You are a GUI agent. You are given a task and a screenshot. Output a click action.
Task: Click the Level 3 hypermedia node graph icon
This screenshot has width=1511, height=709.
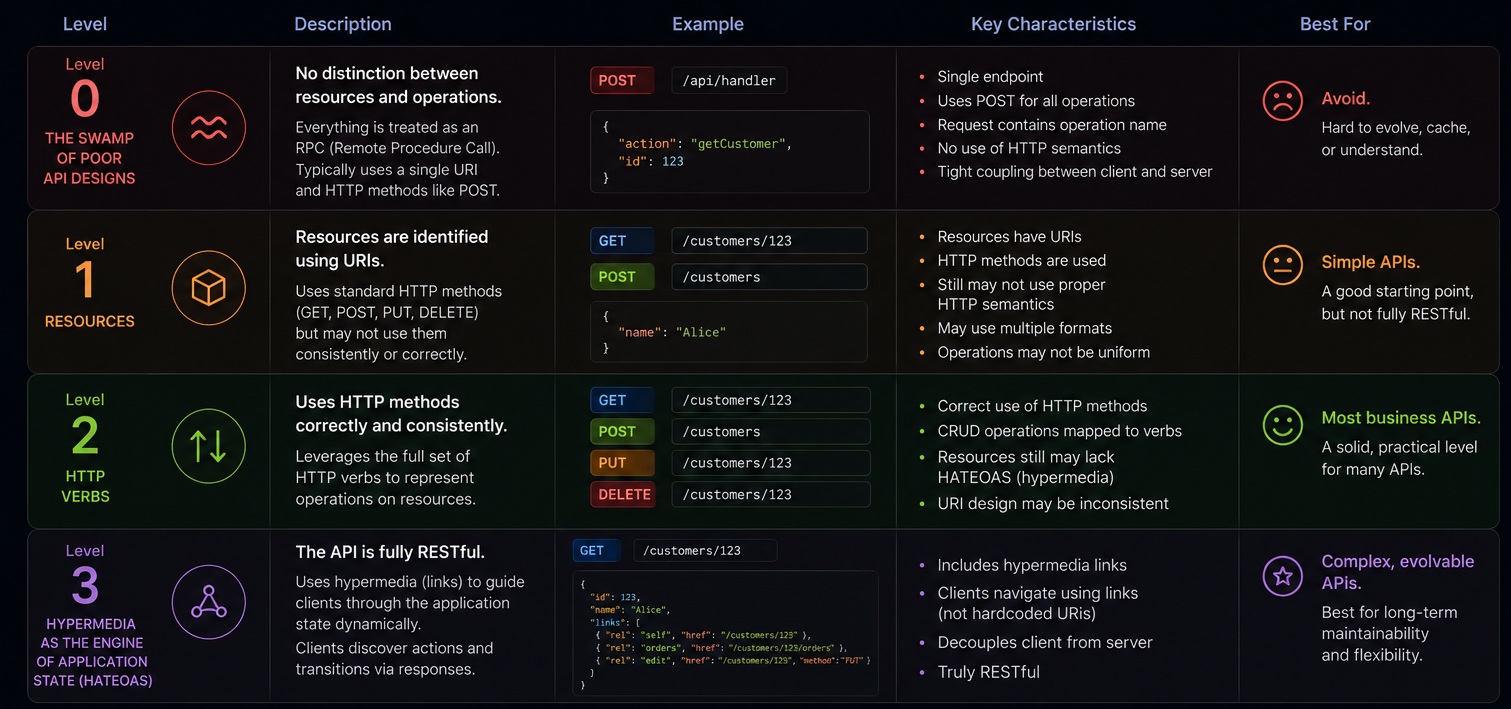[209, 602]
